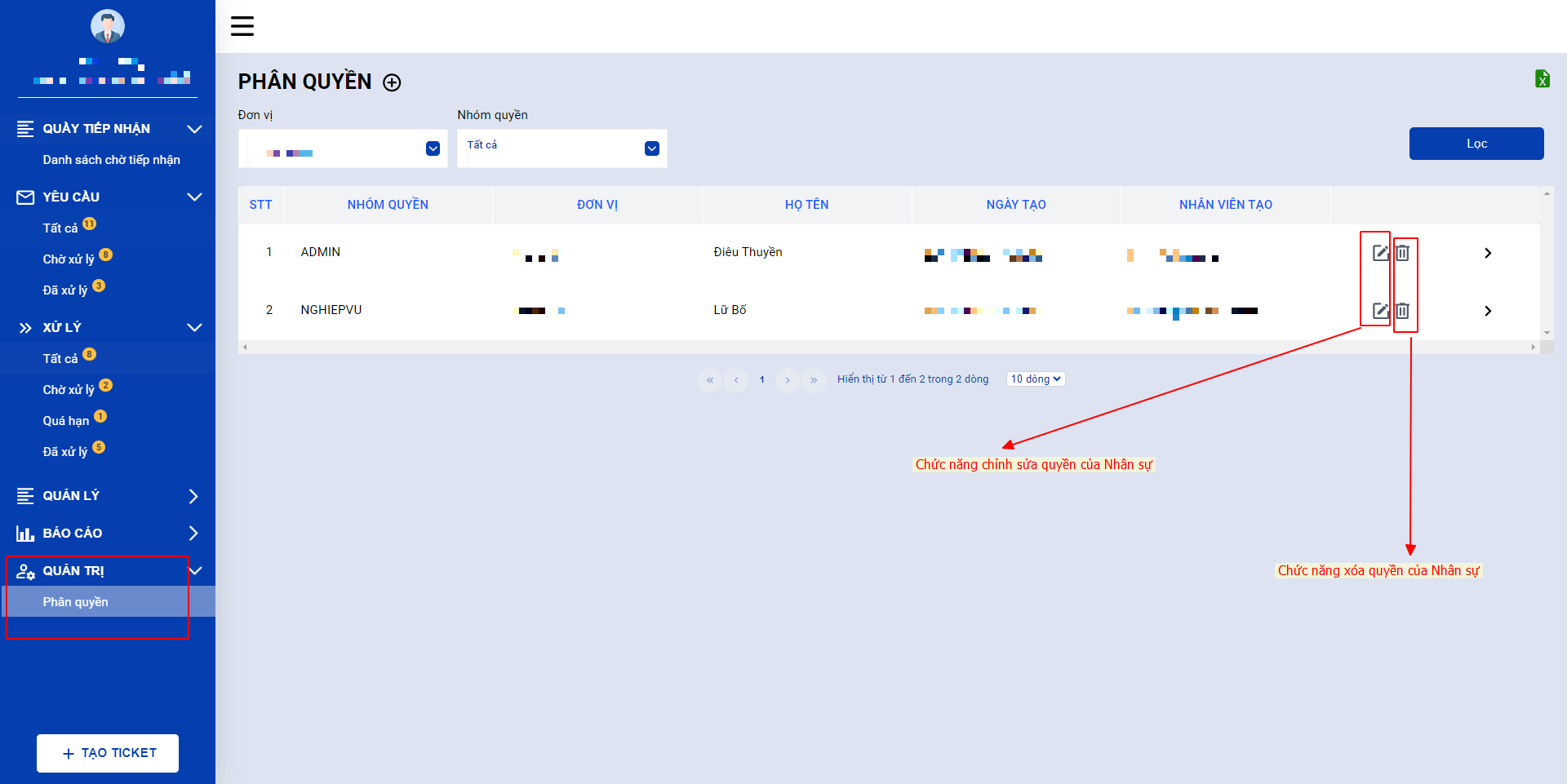
Task: Click the add permission plus icon
Action: [x=392, y=82]
